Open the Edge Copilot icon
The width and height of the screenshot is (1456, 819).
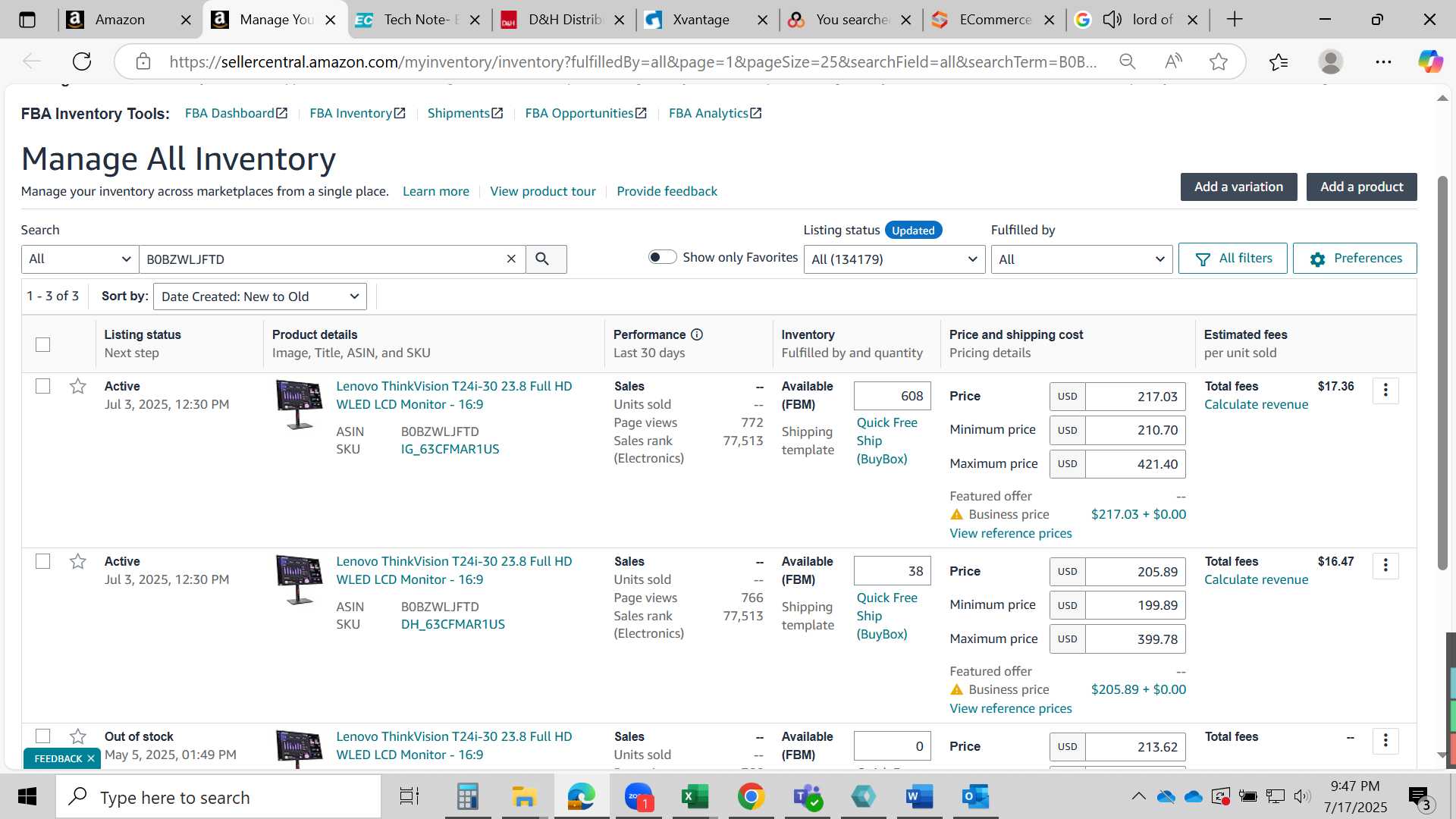pyautogui.click(x=1430, y=61)
